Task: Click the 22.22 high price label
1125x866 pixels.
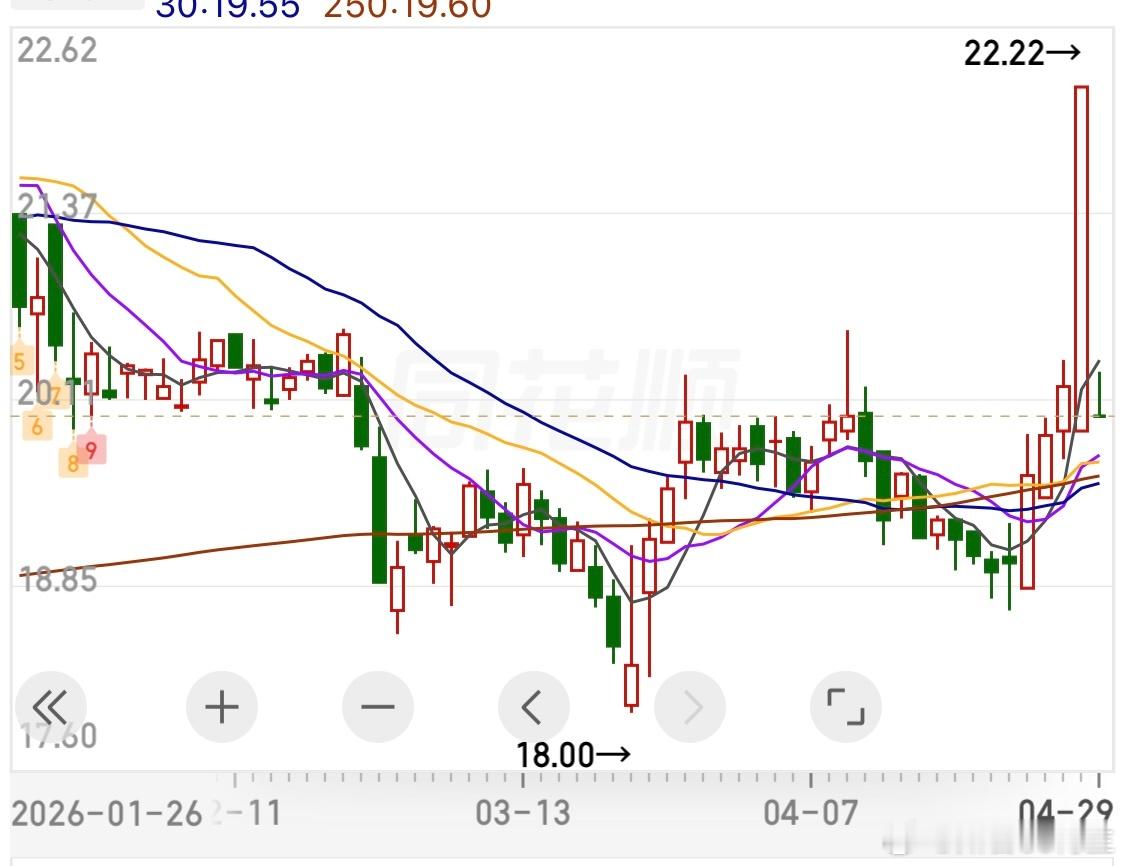Action: (1022, 53)
